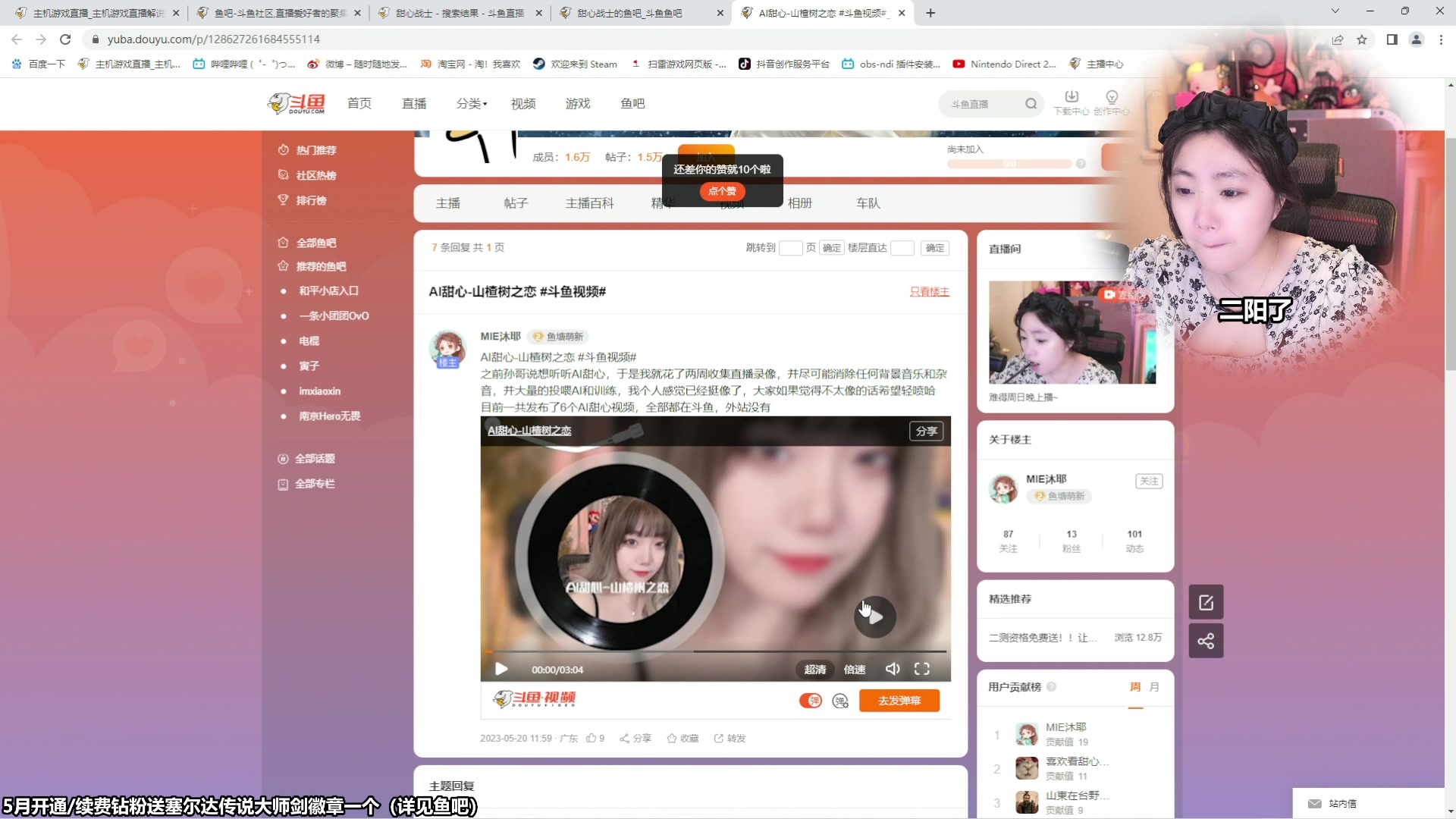Screen dimensions: 1456x819
Task: Click the floating share icon button
Action: click(1206, 641)
